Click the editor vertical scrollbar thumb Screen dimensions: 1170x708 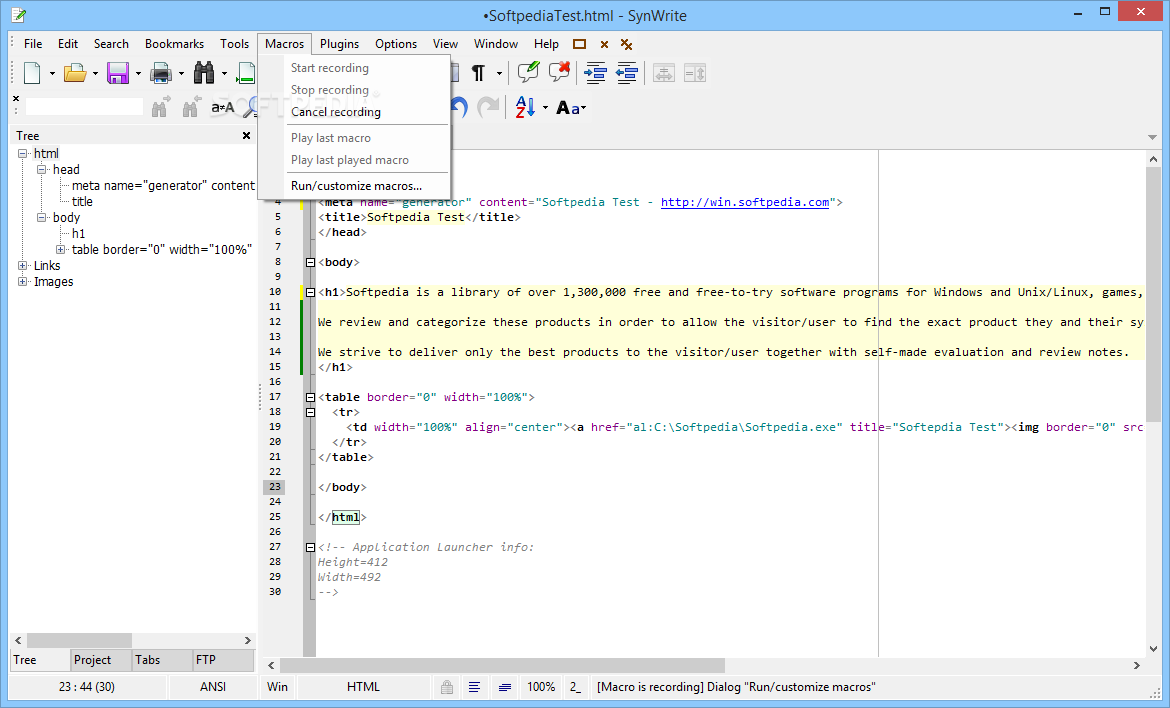(x=1153, y=295)
